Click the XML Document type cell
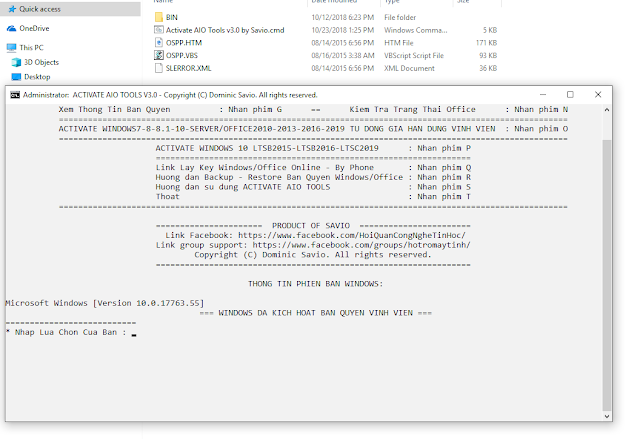This screenshot has height=439, width=640. 409,68
